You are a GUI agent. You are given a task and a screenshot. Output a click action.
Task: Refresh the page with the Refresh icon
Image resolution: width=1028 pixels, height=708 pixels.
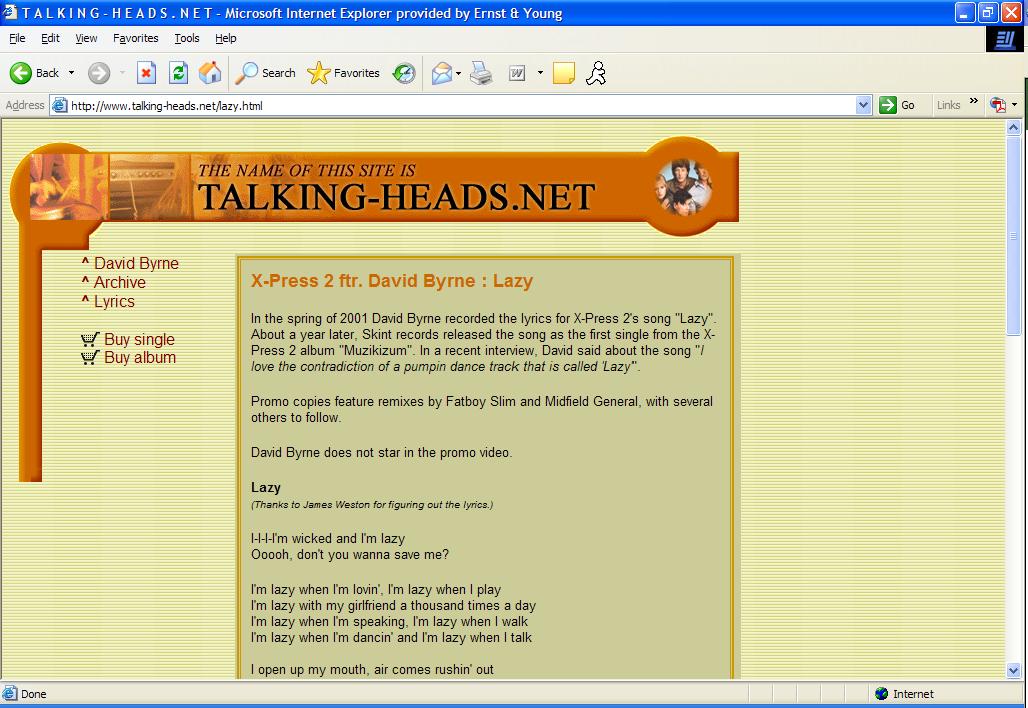tap(178, 73)
